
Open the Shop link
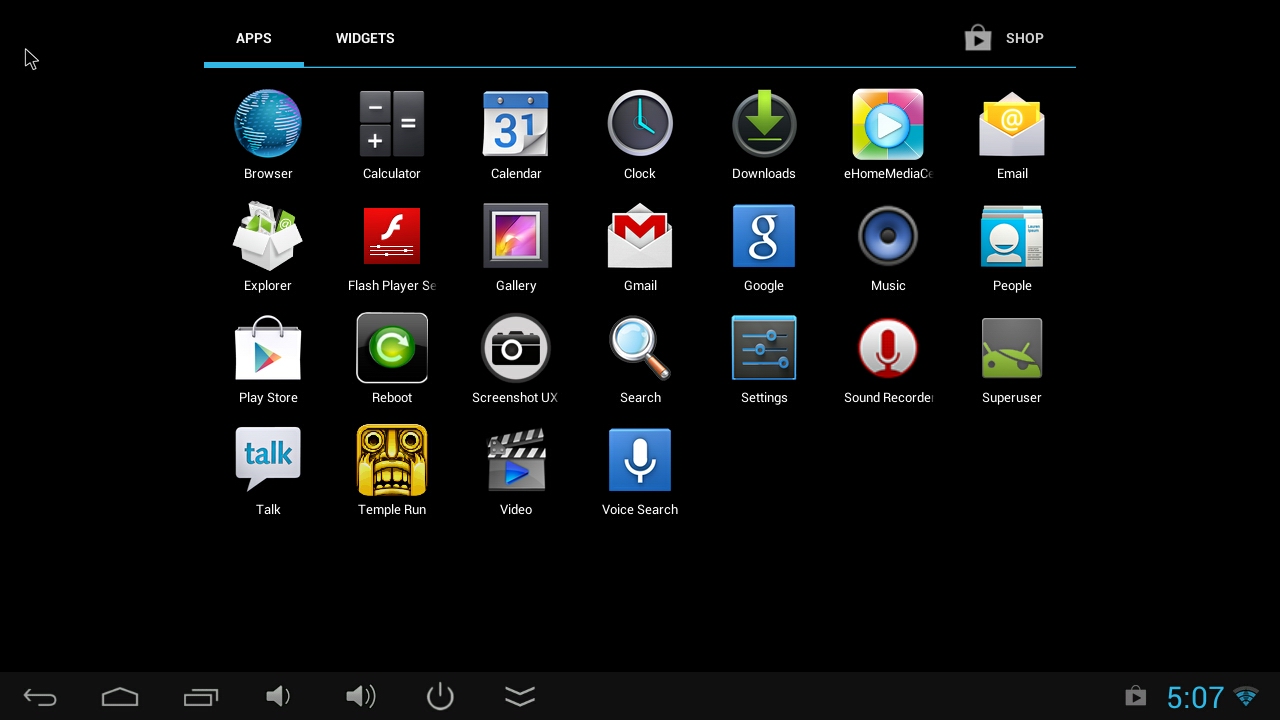tap(1004, 38)
